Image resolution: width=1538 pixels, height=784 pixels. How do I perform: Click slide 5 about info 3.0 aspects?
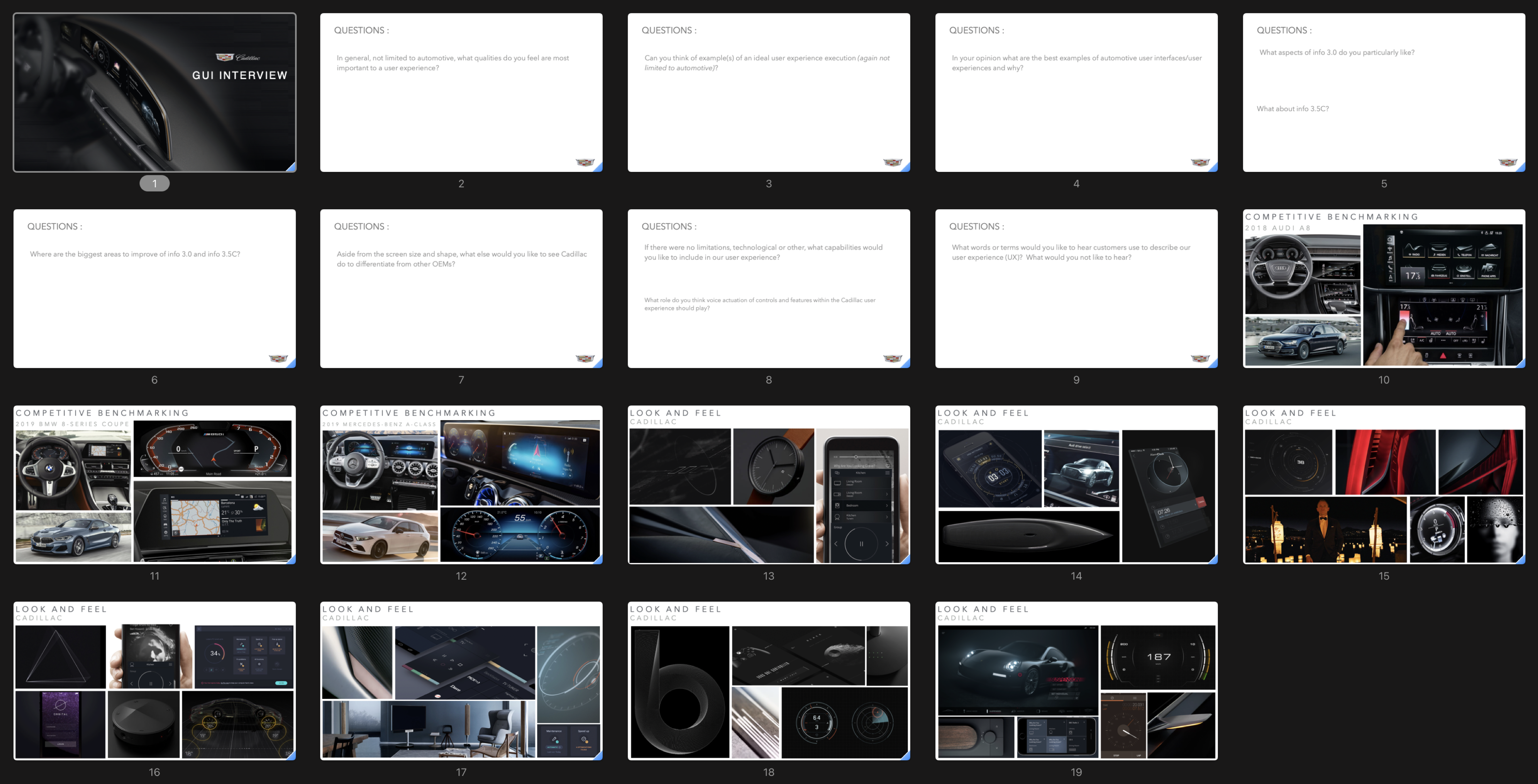coord(1384,92)
